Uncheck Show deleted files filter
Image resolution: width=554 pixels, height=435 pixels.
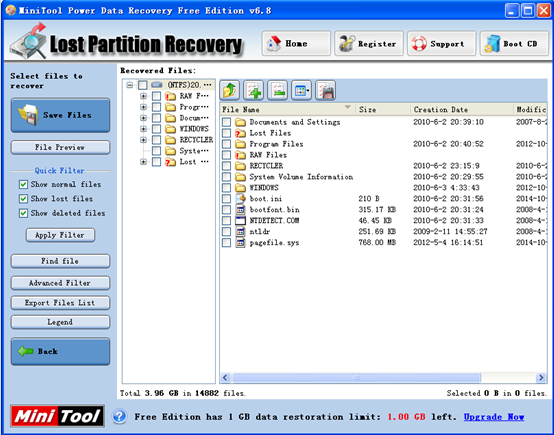click(23, 213)
